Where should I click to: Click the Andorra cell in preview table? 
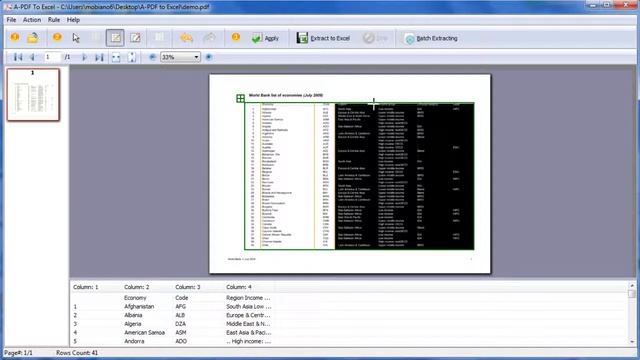pyautogui.click(x=134, y=341)
